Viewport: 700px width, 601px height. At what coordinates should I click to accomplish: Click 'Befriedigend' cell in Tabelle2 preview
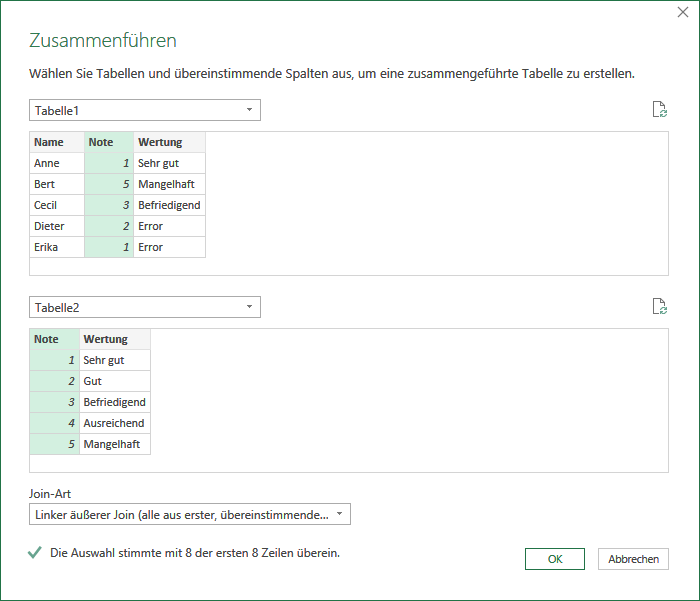(115, 402)
